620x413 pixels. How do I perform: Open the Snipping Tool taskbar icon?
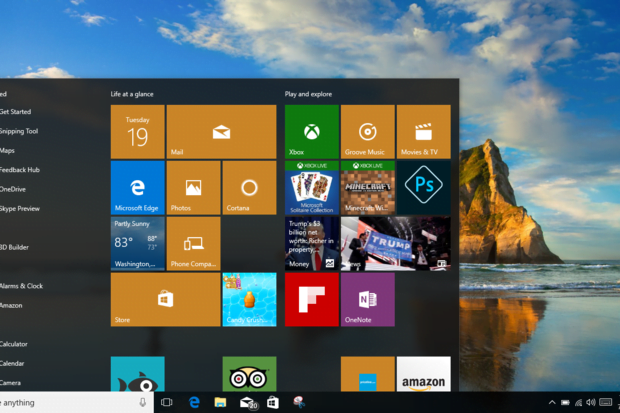tap(299, 402)
